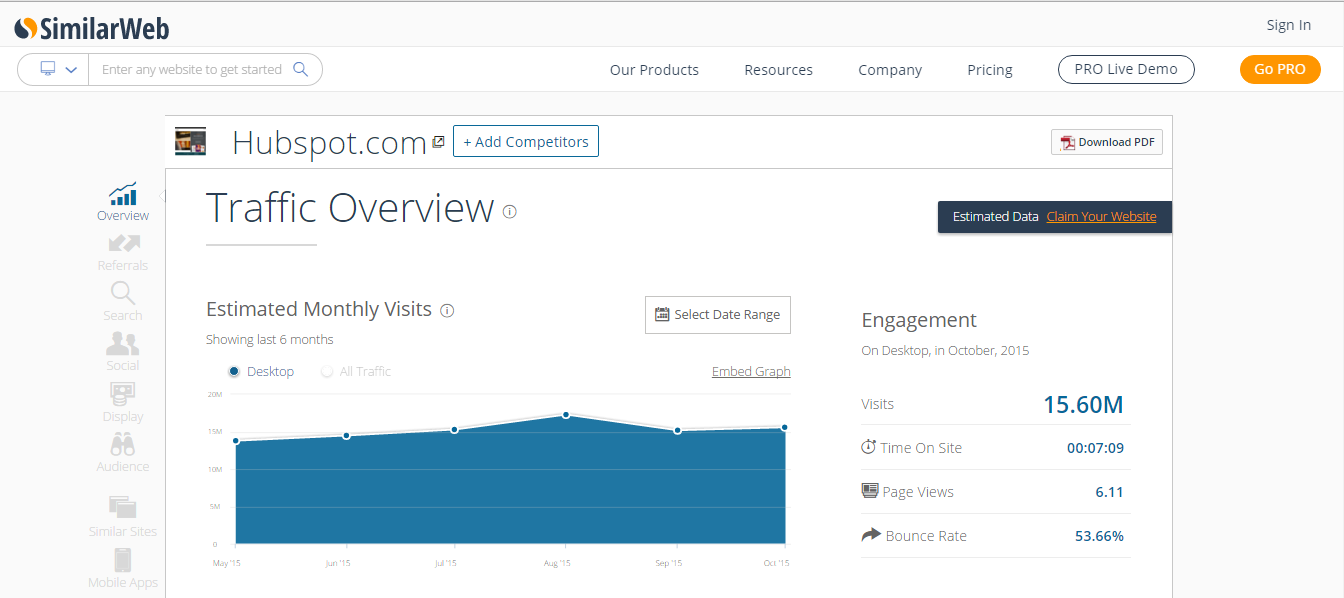Open the device type dropdown
This screenshot has width=1344, height=598.
(58, 69)
